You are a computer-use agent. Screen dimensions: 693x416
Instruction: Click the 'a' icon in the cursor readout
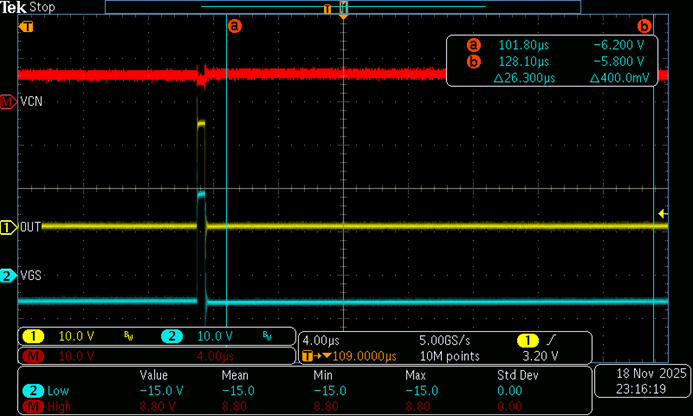tap(473, 45)
